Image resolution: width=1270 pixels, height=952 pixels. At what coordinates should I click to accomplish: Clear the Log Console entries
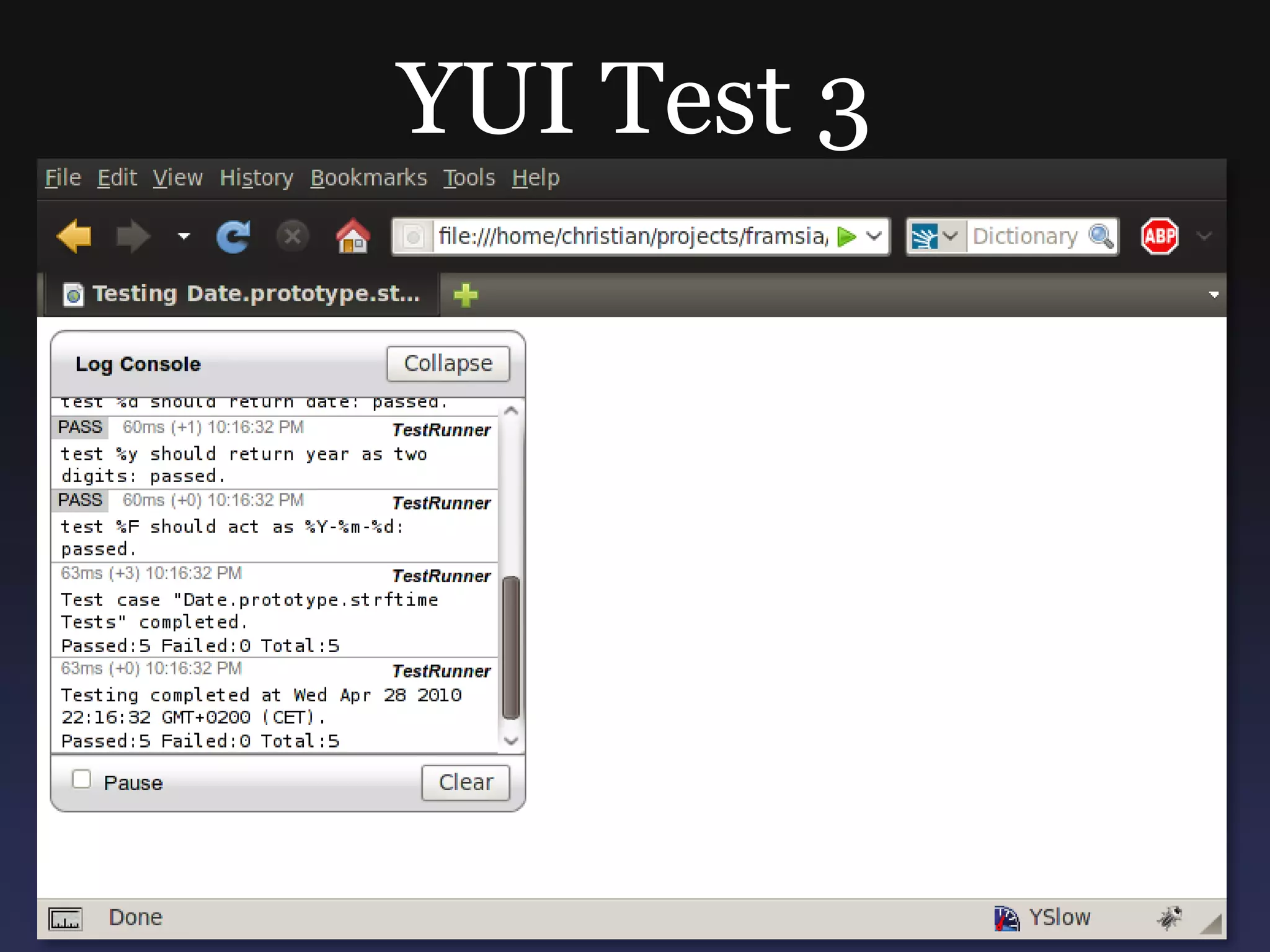click(466, 783)
